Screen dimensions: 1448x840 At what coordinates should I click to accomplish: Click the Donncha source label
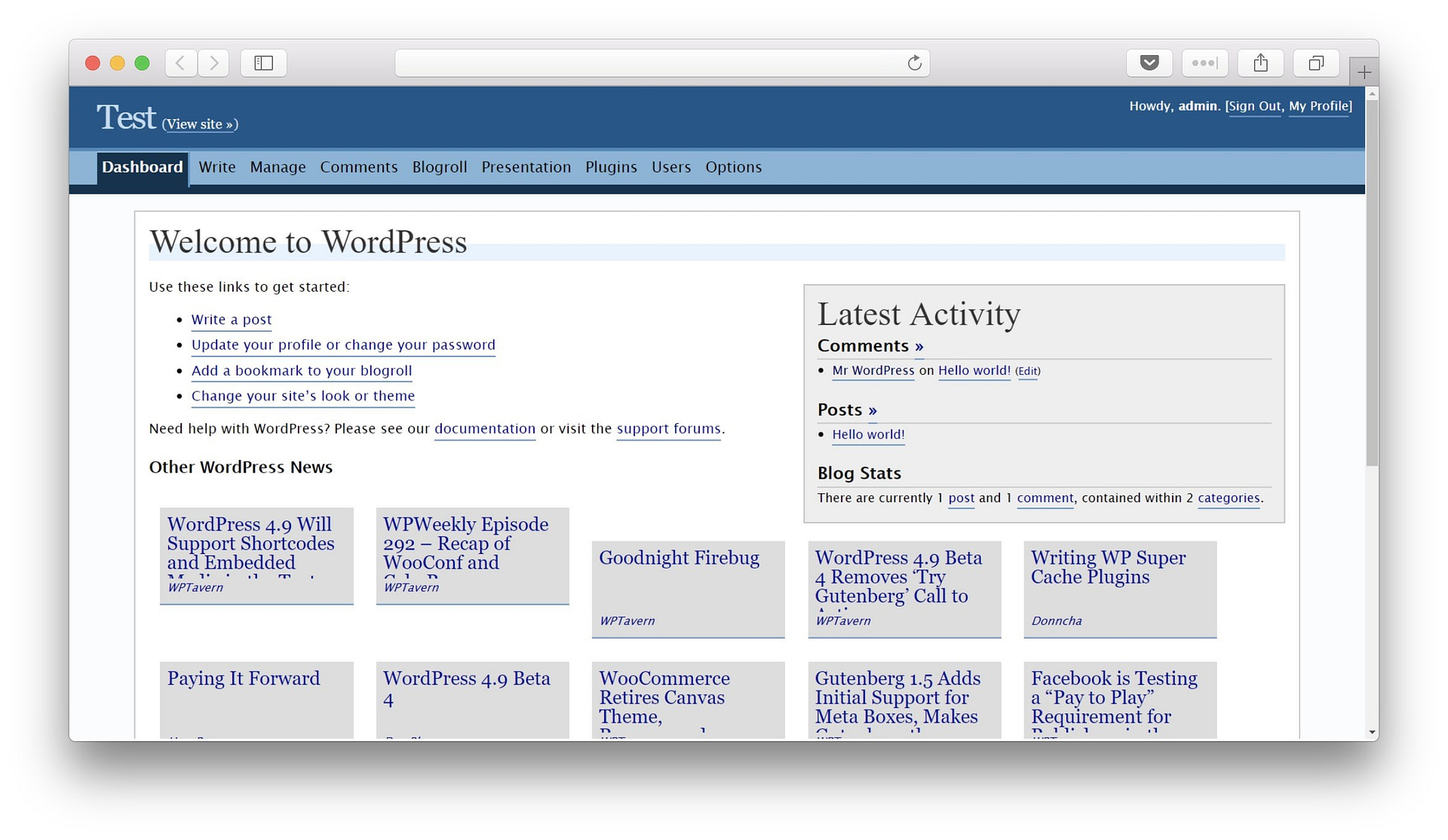pyautogui.click(x=1056, y=621)
